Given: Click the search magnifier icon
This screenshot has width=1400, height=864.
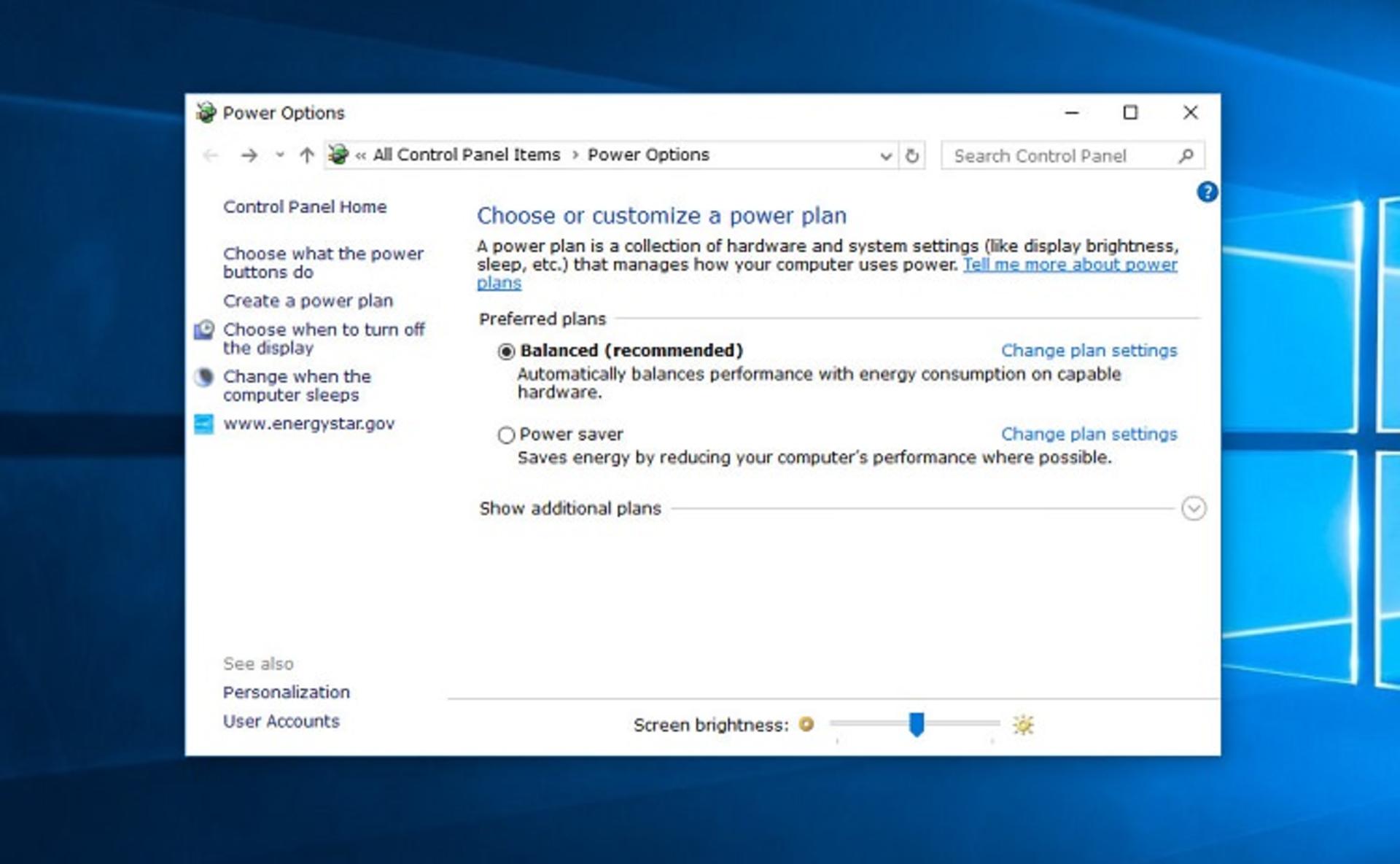Looking at the screenshot, I should click(x=1186, y=155).
